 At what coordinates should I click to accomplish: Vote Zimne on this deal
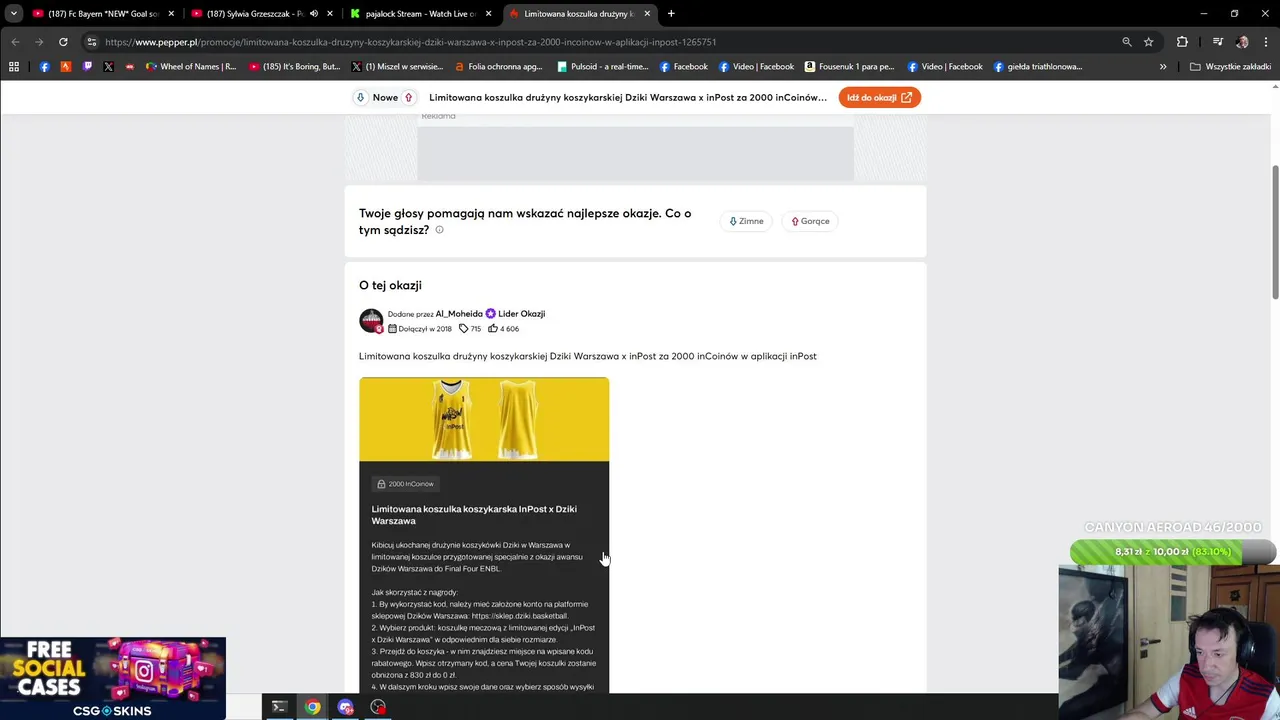pos(746,221)
